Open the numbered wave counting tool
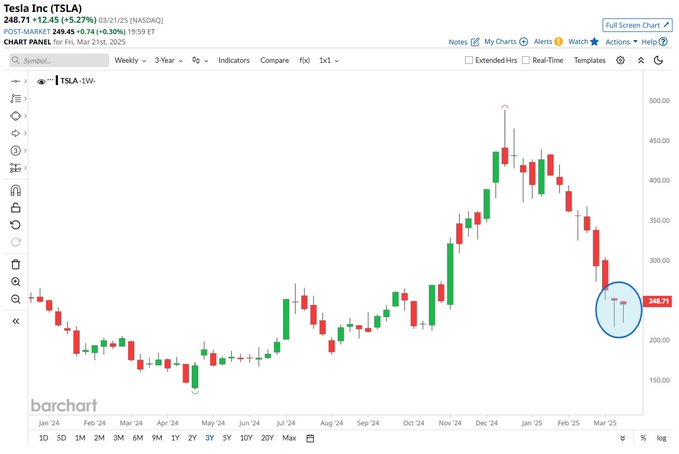The image size is (679, 454). [x=16, y=150]
